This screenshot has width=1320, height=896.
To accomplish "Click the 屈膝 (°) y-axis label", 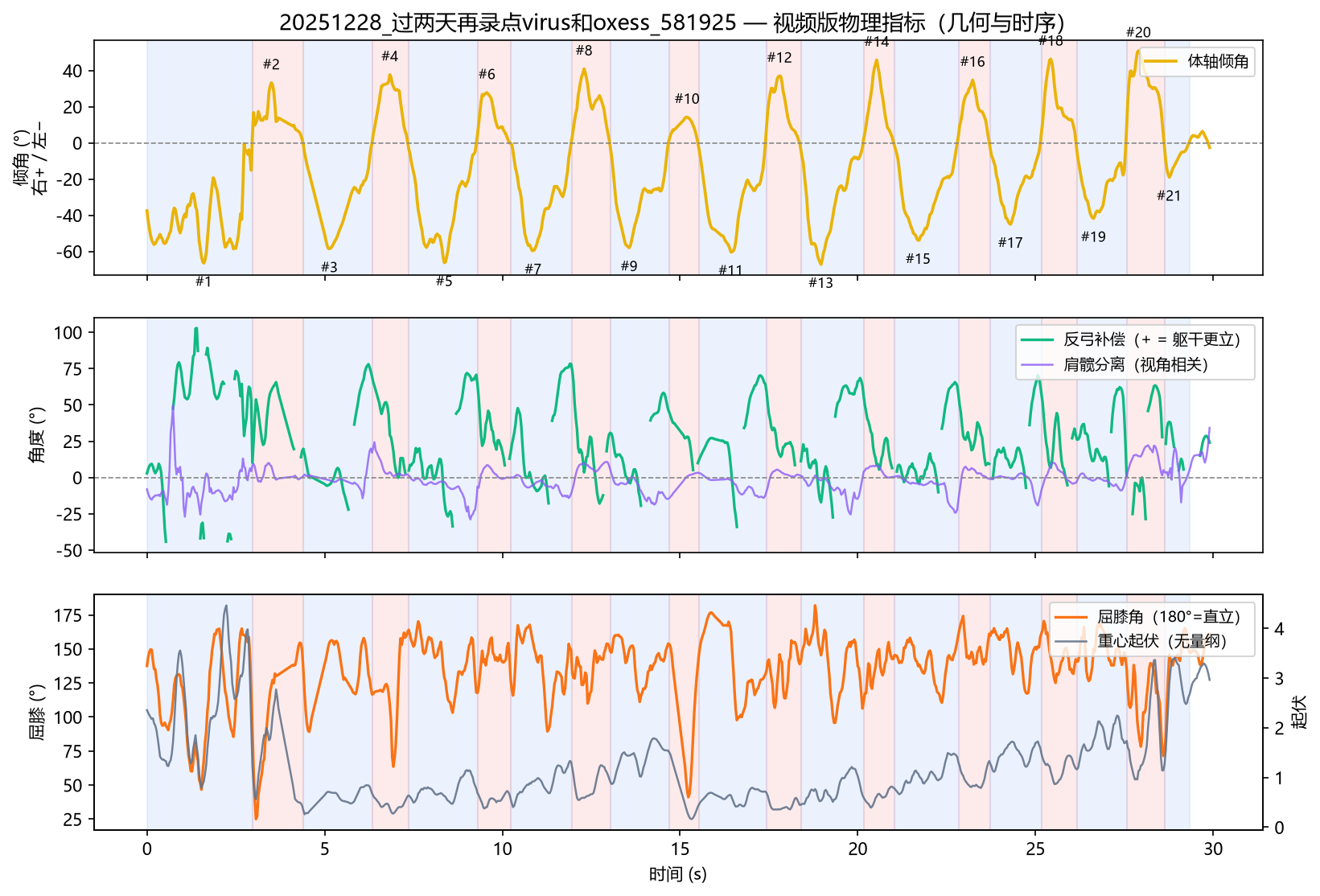I will point(37,713).
